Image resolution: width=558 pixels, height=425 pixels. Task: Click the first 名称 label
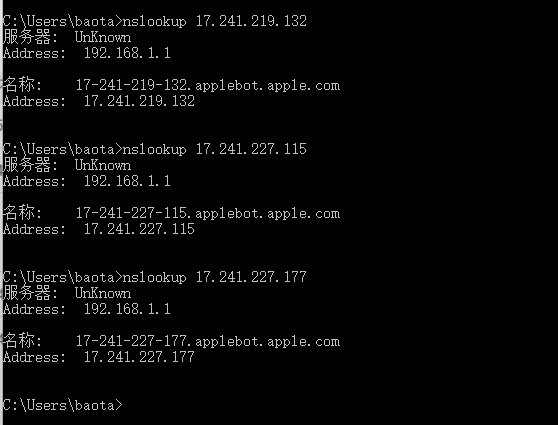[22, 85]
